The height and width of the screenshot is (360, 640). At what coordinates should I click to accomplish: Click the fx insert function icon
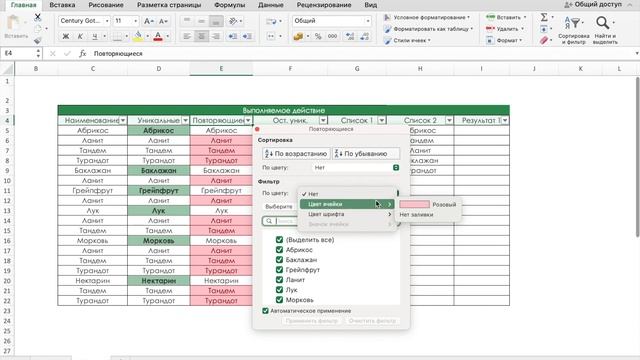pyautogui.click(x=82, y=53)
